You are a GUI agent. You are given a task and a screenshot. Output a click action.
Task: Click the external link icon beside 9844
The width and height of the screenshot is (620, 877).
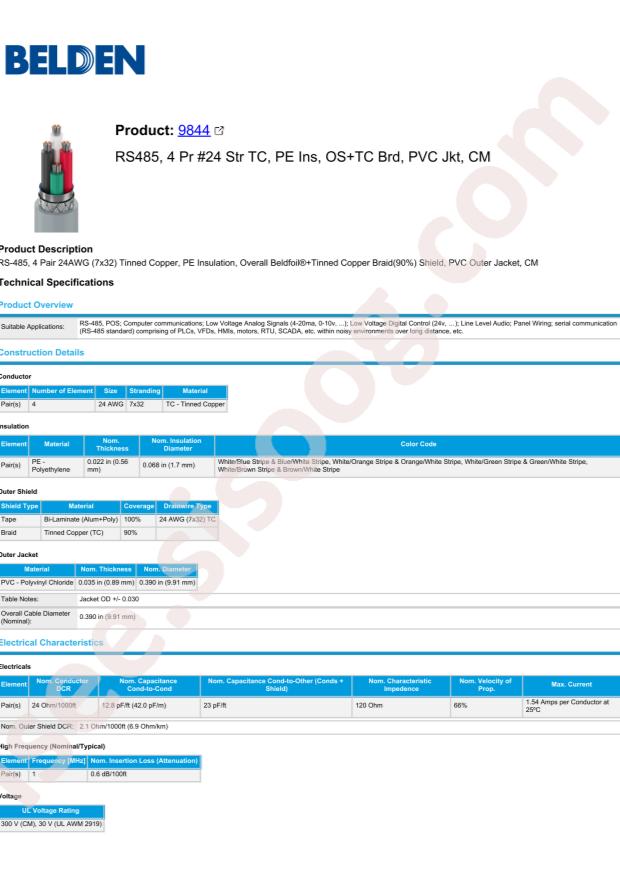click(219, 131)
